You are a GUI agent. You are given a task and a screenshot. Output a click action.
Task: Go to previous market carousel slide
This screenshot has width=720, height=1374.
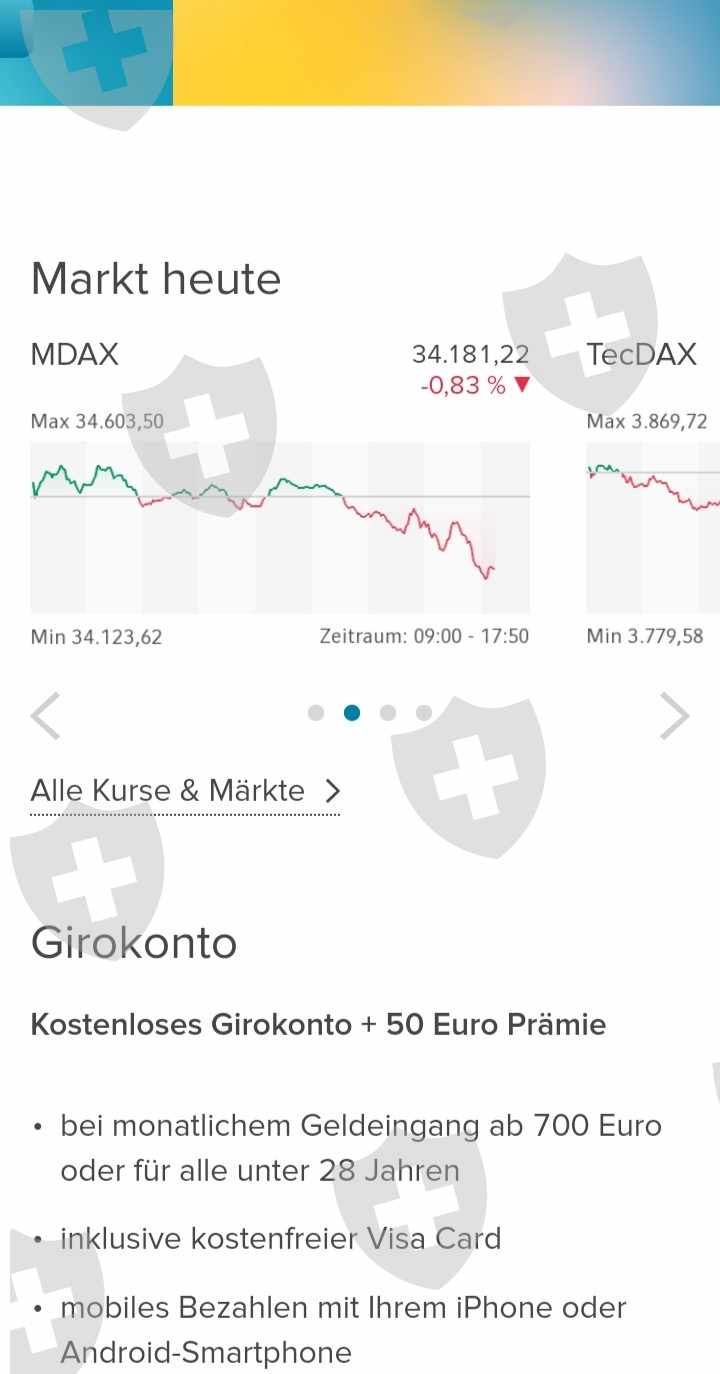point(46,715)
